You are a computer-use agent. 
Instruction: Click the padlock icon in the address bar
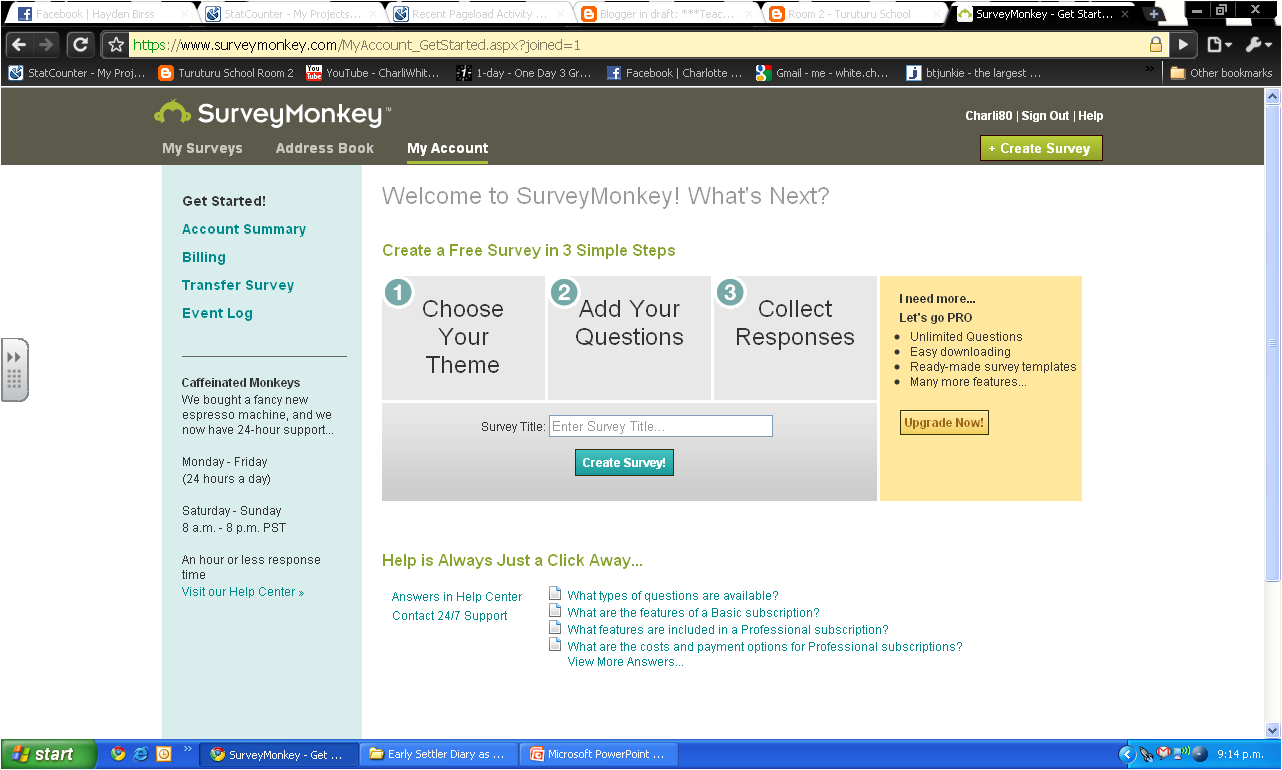1156,45
